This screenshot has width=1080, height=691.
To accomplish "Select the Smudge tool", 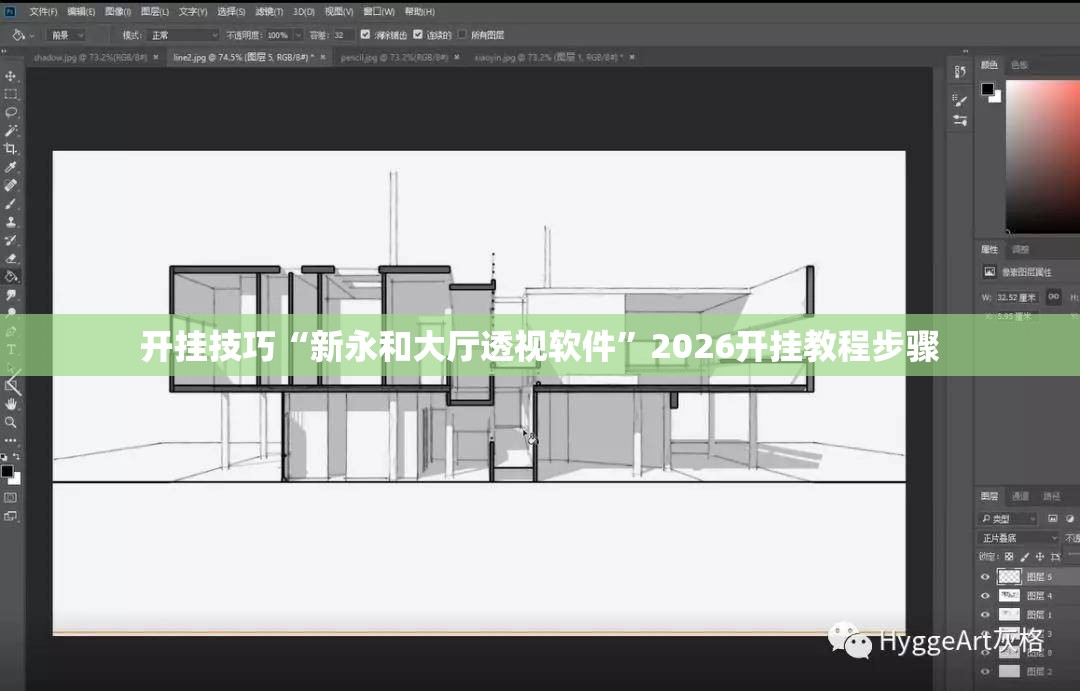I will (10, 295).
